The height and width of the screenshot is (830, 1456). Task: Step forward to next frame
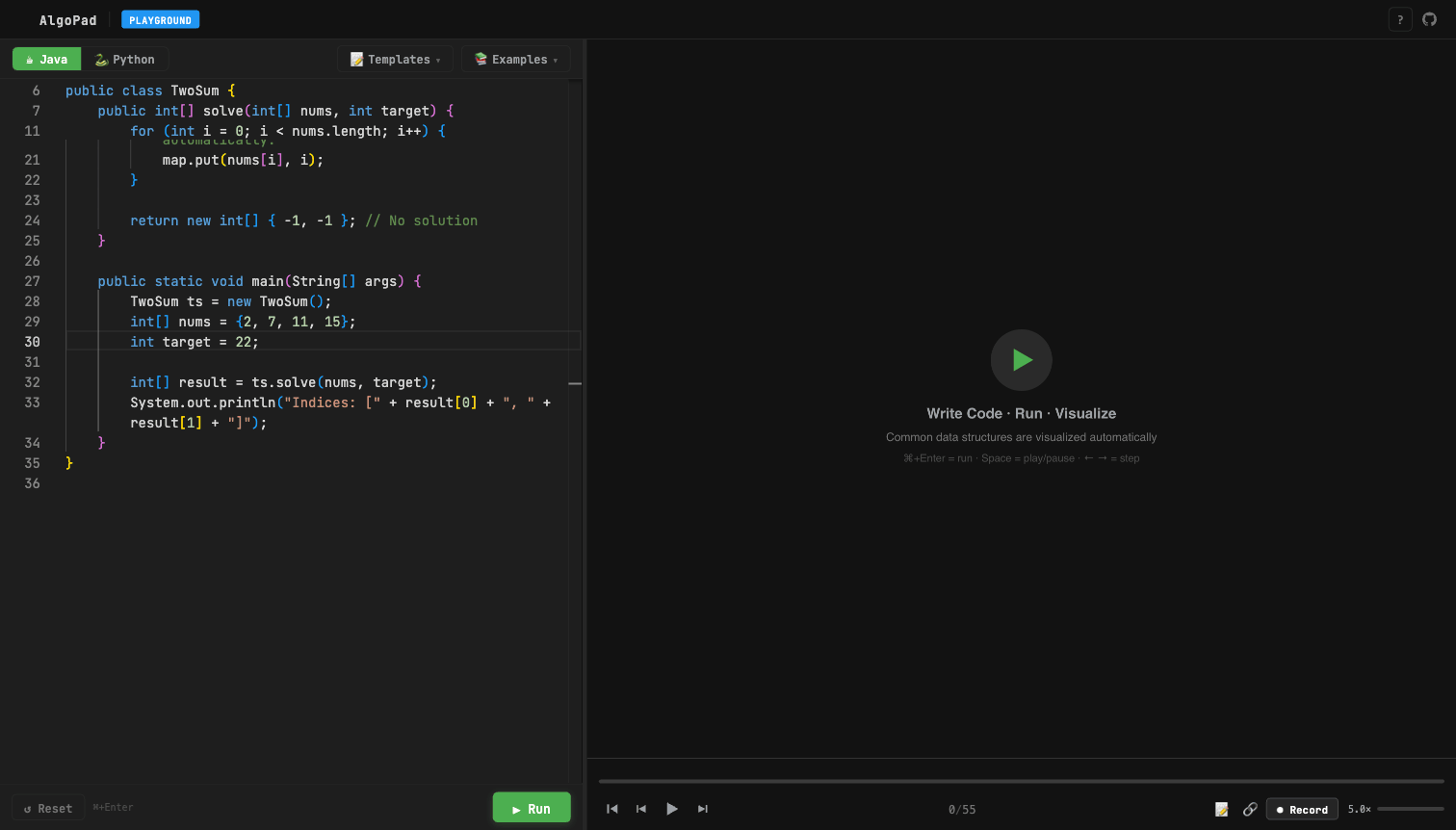(x=703, y=809)
